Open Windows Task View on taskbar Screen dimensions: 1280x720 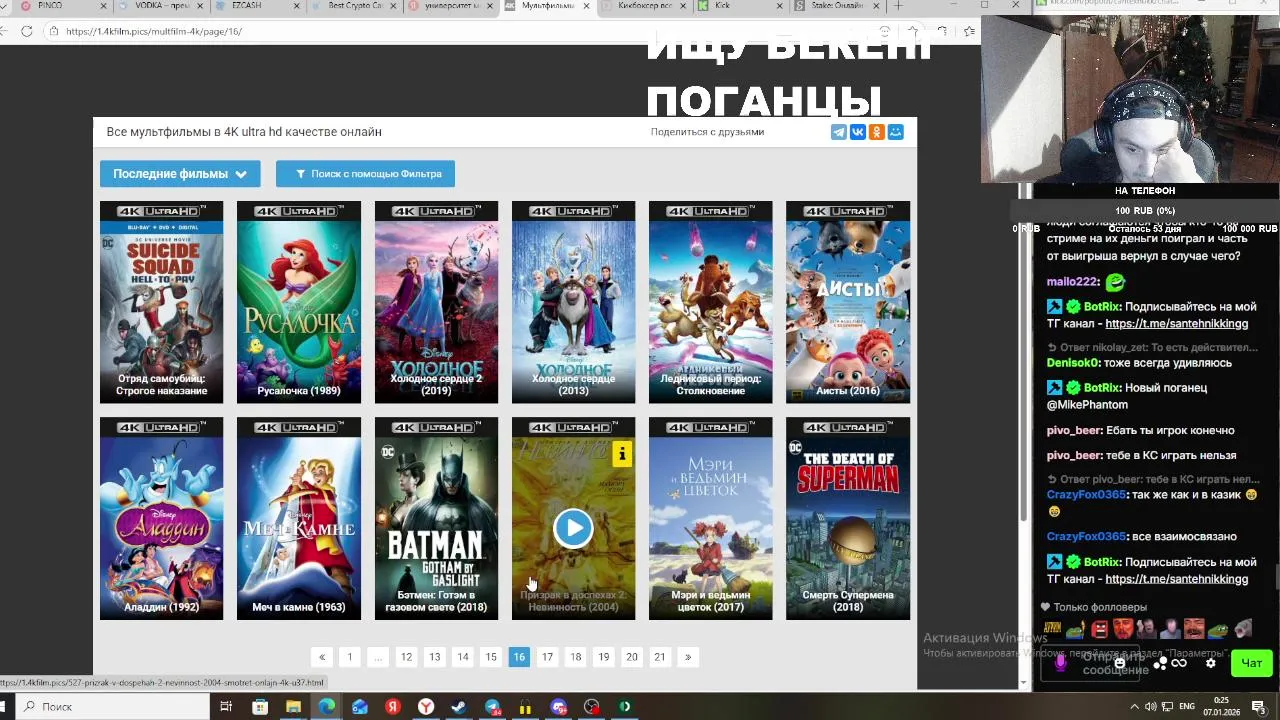[x=226, y=707]
